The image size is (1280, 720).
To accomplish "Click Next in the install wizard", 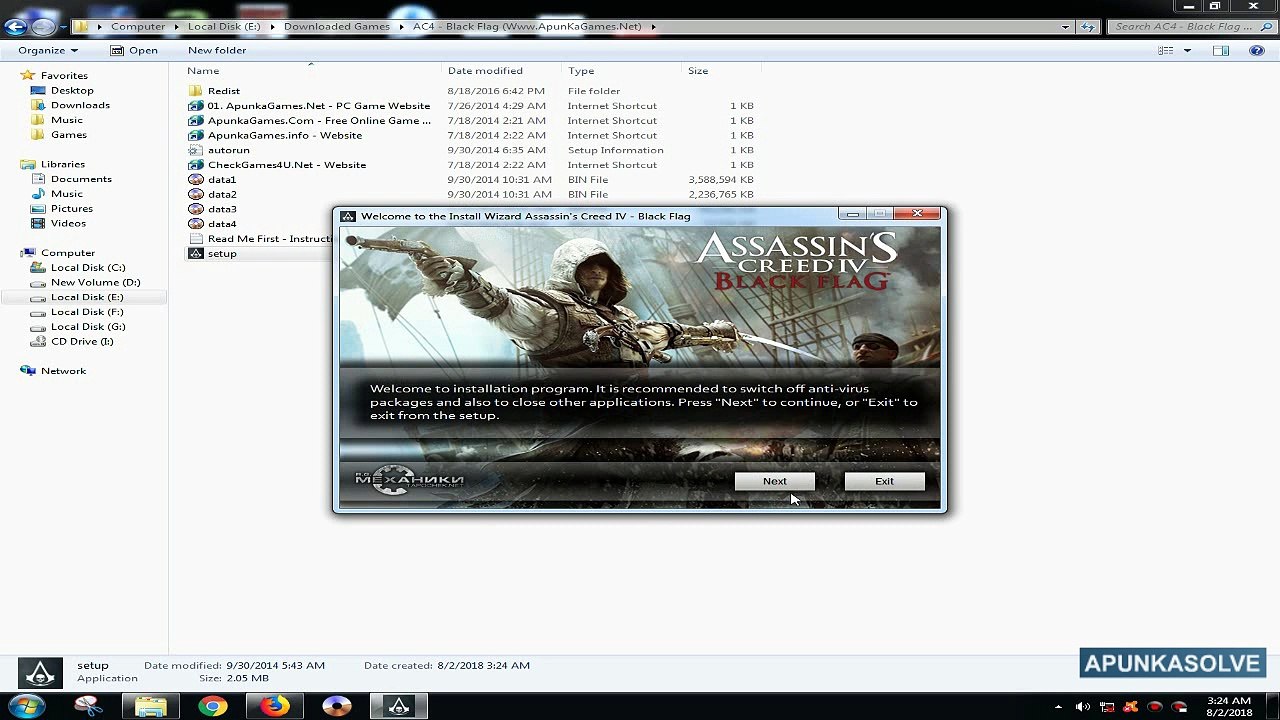I will click(774, 481).
